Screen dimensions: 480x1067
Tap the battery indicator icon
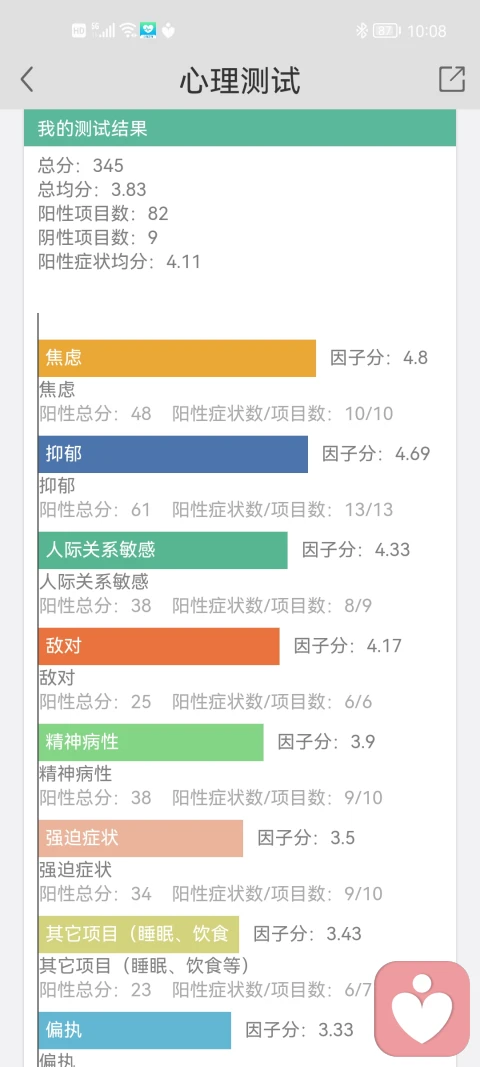(386, 31)
